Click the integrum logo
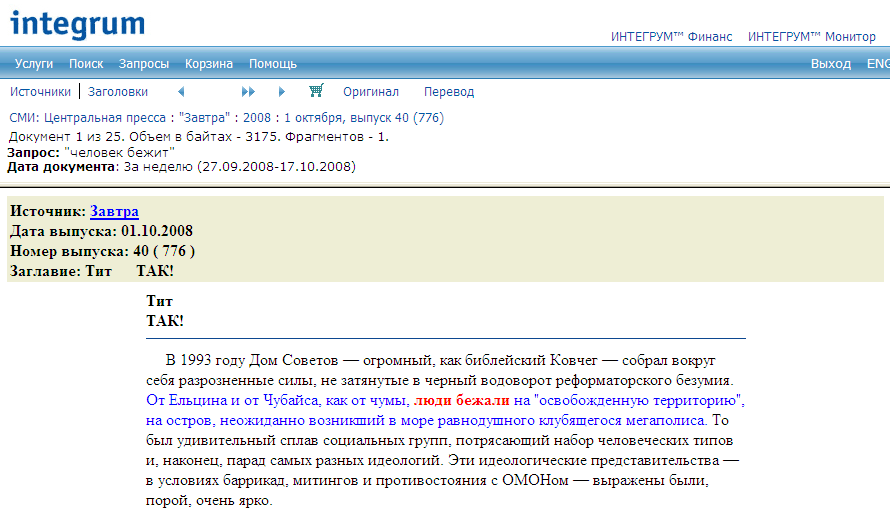The width and height of the screenshot is (890, 520). [78, 24]
